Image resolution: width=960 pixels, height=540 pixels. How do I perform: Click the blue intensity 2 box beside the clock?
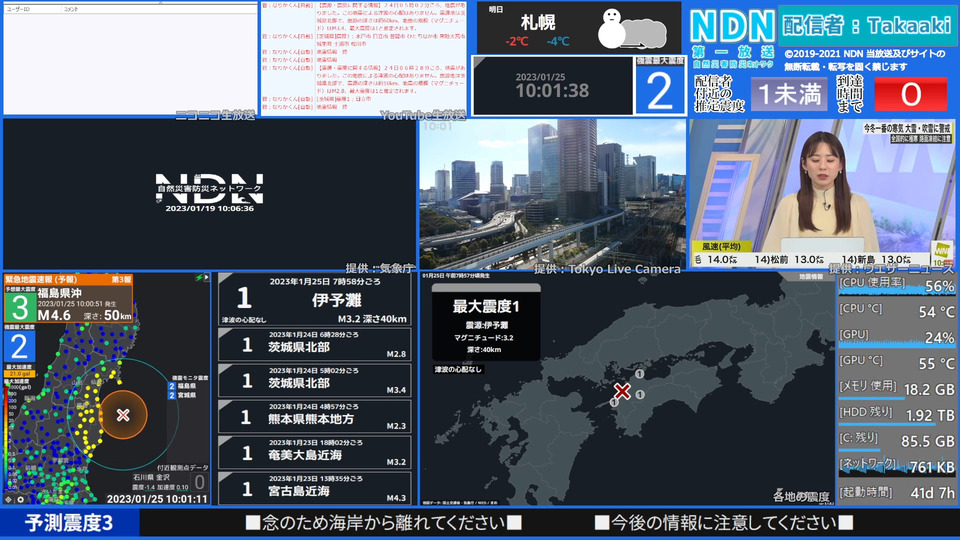click(659, 90)
